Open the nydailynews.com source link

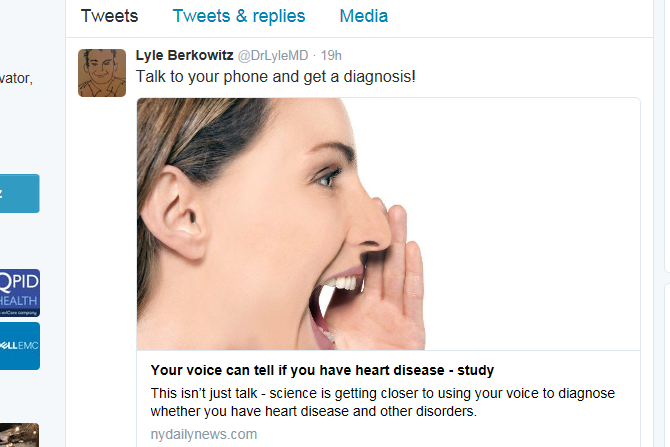tap(204, 434)
